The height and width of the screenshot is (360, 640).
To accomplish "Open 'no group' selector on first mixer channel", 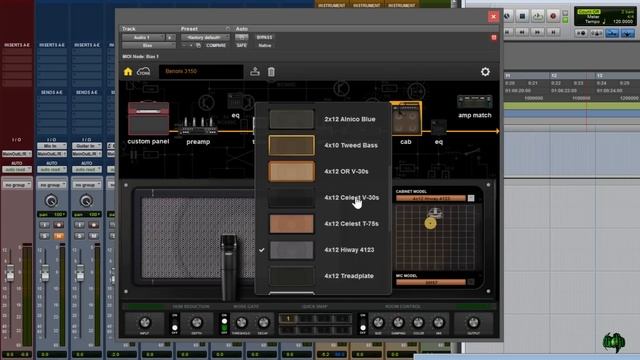I will point(17,185).
